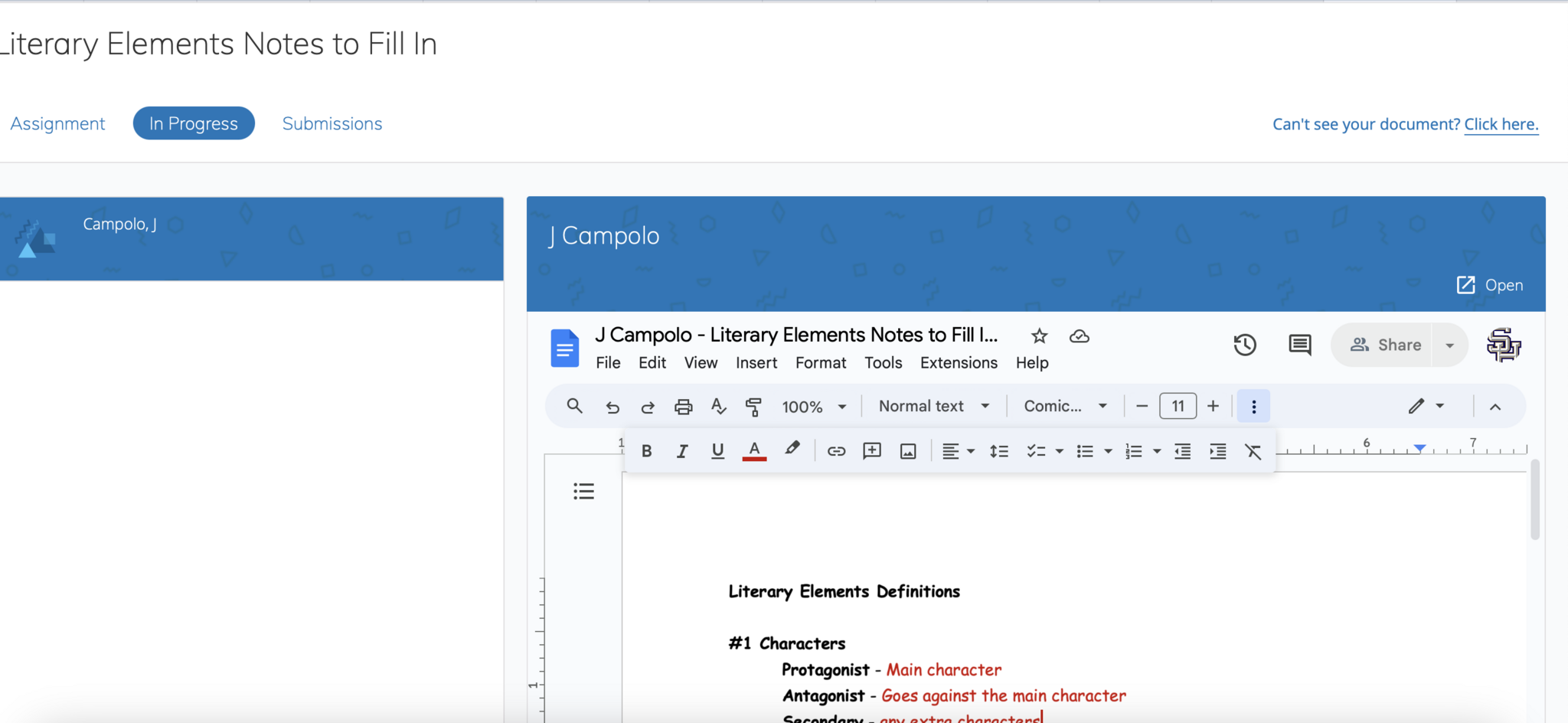The height and width of the screenshot is (723, 1568).
Task: Open the comments panel icon
Action: pyautogui.click(x=1299, y=345)
